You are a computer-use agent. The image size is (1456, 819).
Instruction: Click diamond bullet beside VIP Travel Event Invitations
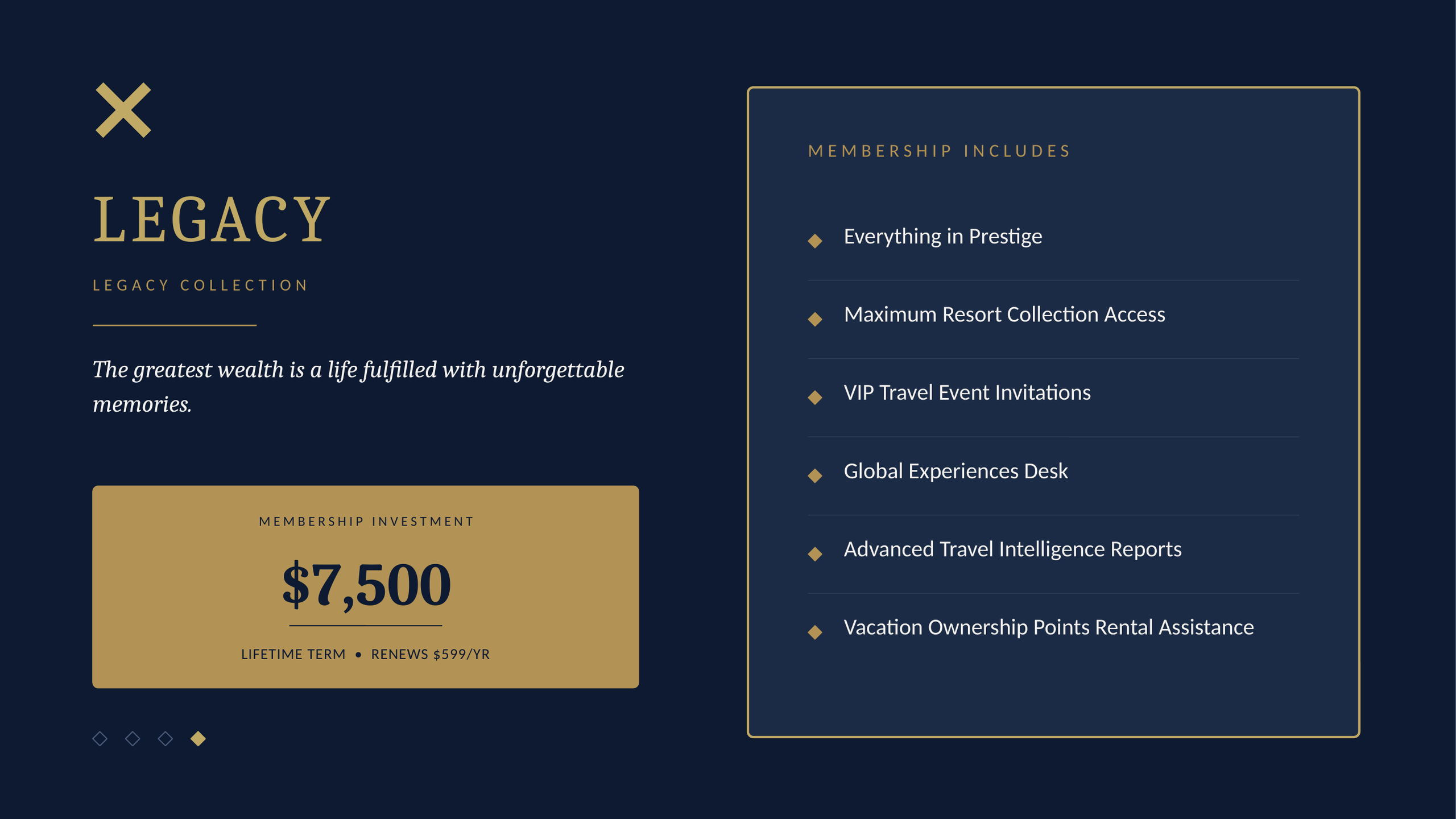pos(815,397)
